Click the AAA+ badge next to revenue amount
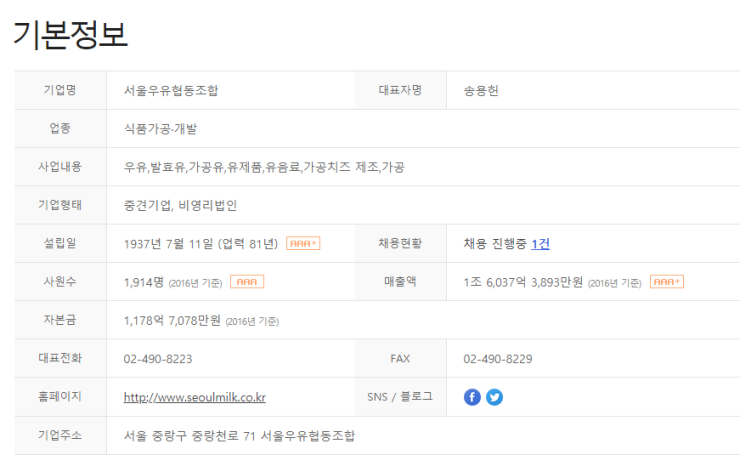This screenshot has width=740, height=455. [x=666, y=282]
